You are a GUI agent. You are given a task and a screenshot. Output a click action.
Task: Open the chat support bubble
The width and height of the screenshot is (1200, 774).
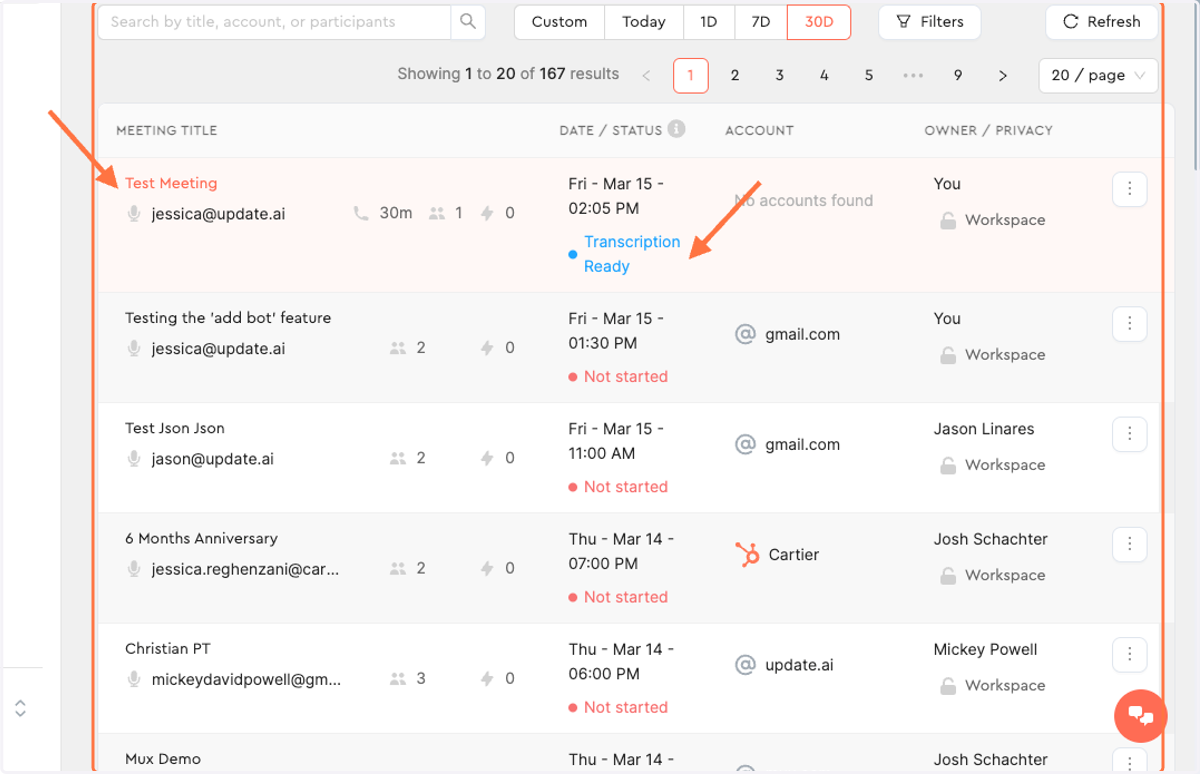1141,716
